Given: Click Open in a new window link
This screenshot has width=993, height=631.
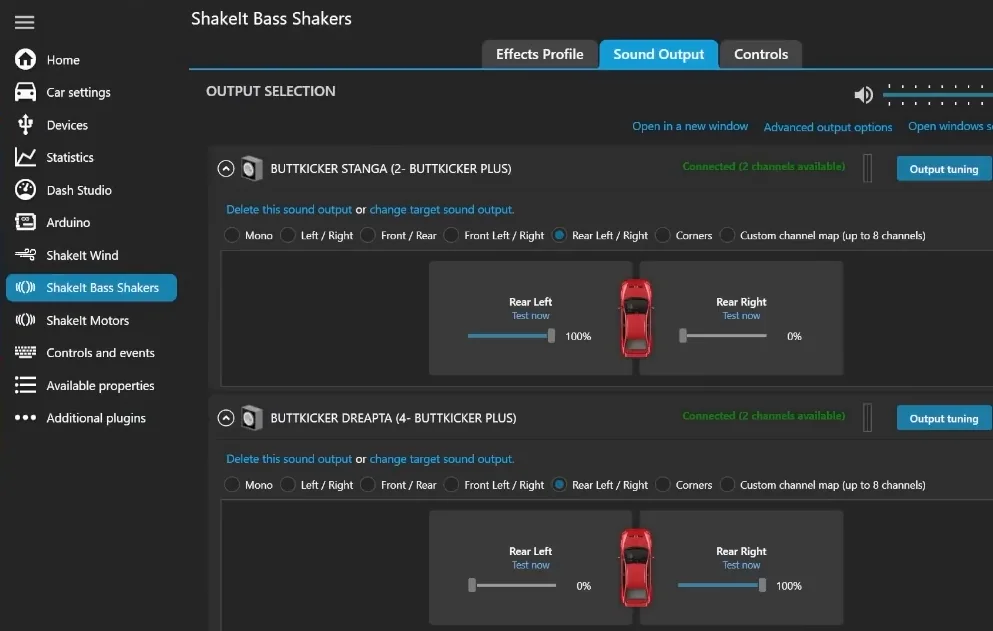Looking at the screenshot, I should click(x=690, y=126).
